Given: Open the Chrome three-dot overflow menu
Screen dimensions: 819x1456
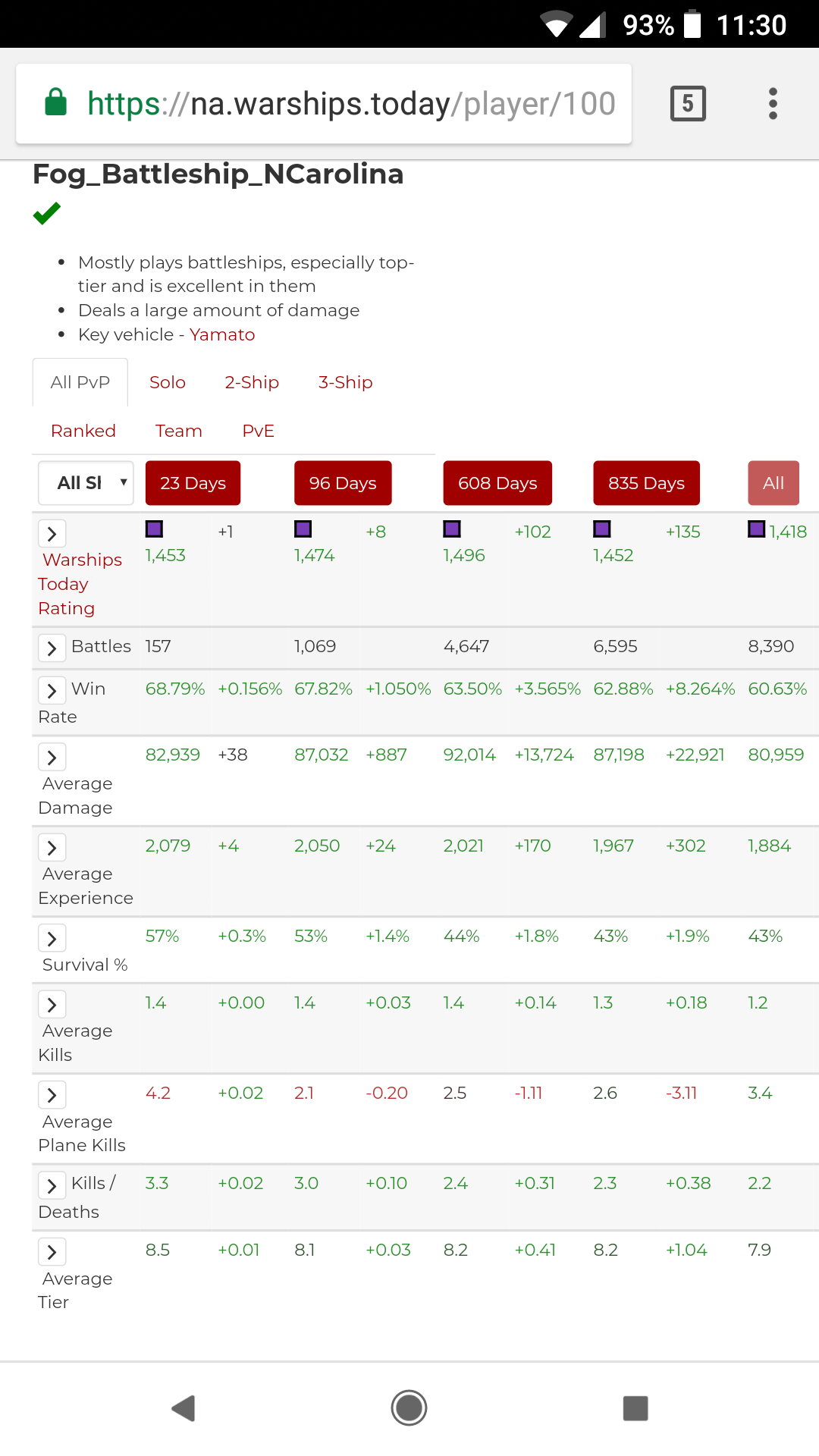Looking at the screenshot, I should click(773, 104).
